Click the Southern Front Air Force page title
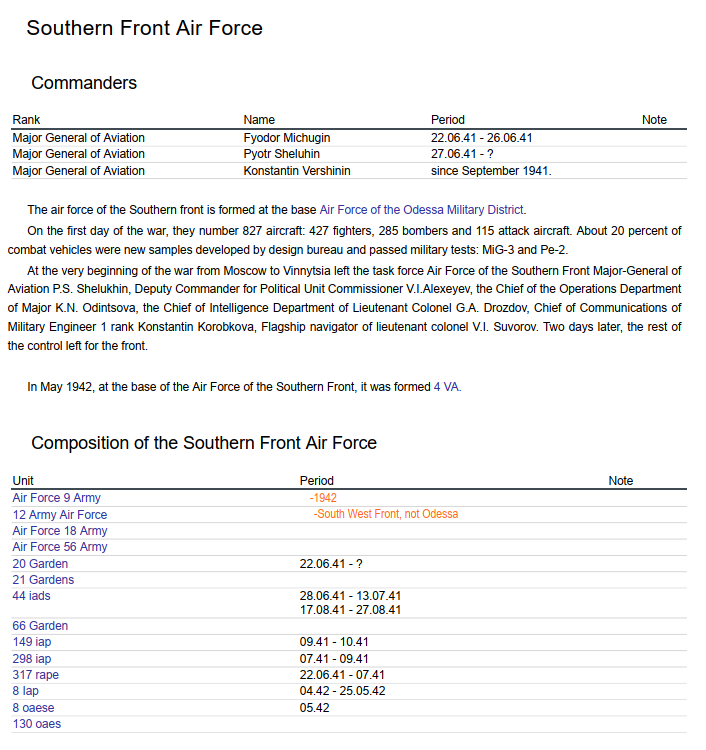The height and width of the screenshot is (750, 706). click(144, 28)
